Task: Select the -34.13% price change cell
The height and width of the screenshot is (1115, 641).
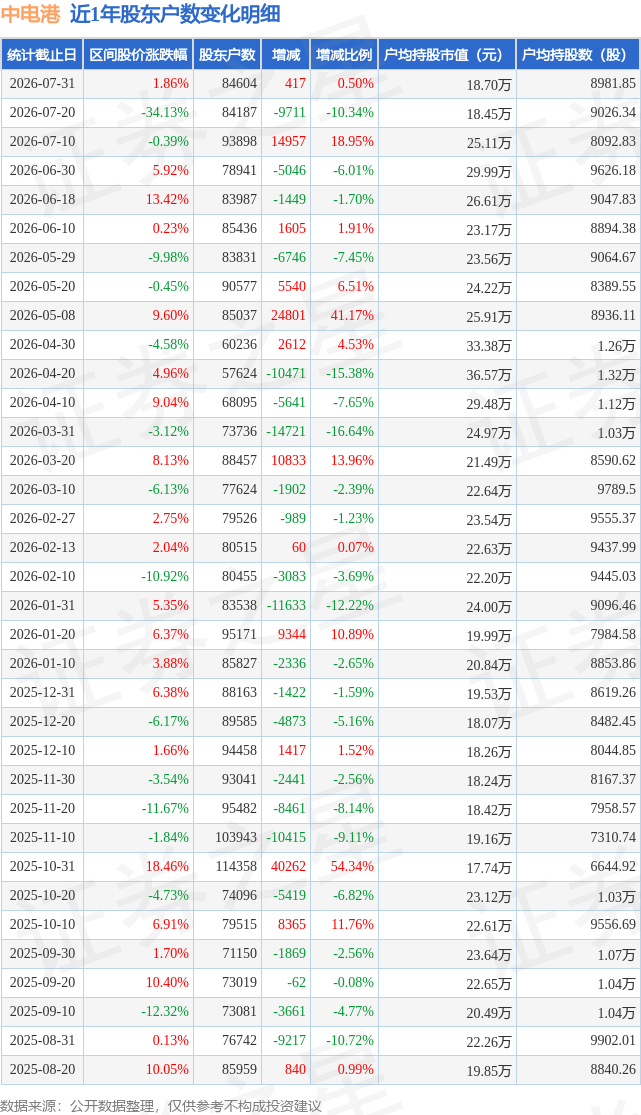Action: click(164, 112)
